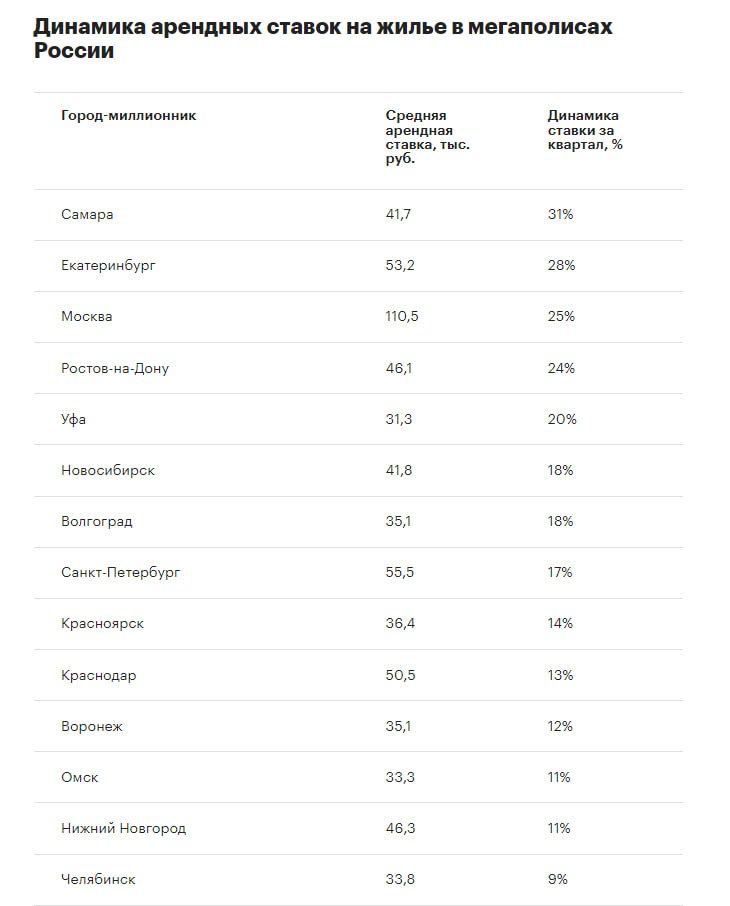Viewport: 730px width, 906px height.
Task: Select the Екатеринбург city cell
Action: point(108,266)
